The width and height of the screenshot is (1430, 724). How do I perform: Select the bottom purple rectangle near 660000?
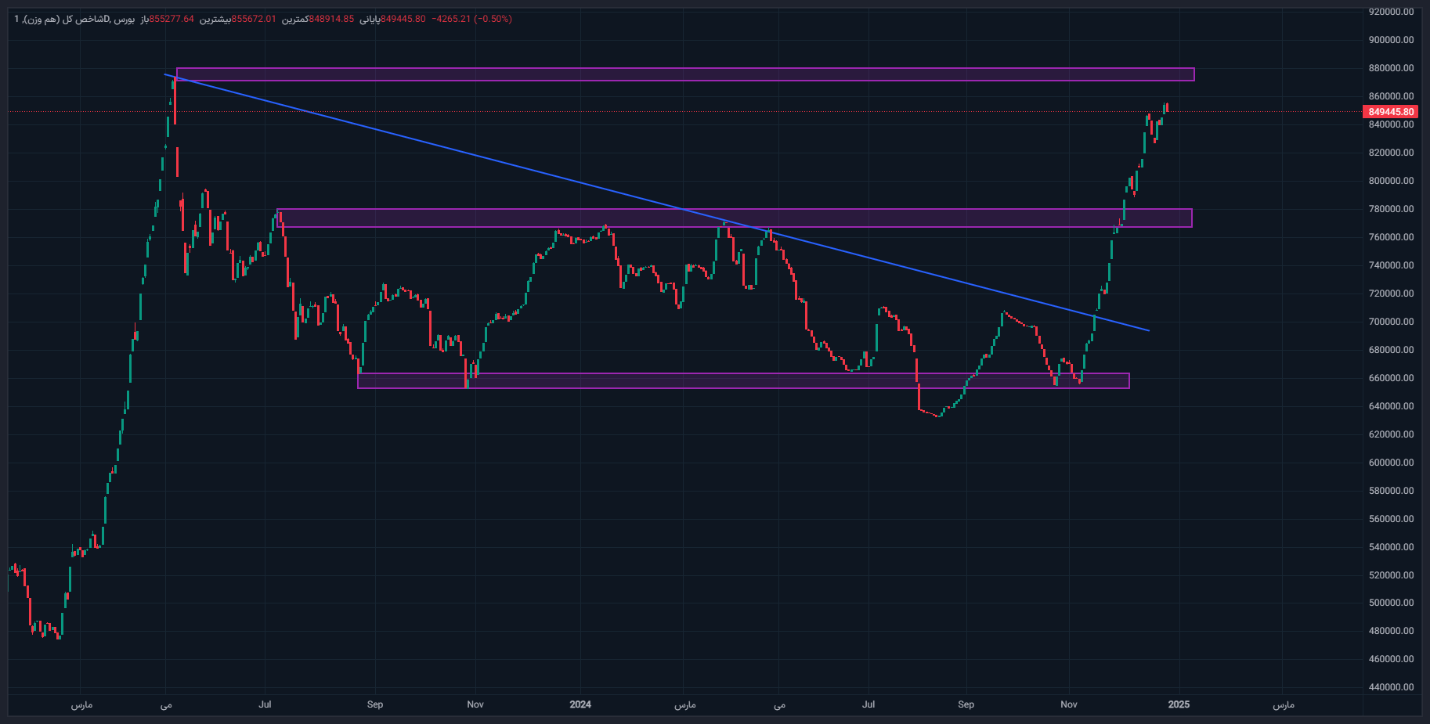743,381
